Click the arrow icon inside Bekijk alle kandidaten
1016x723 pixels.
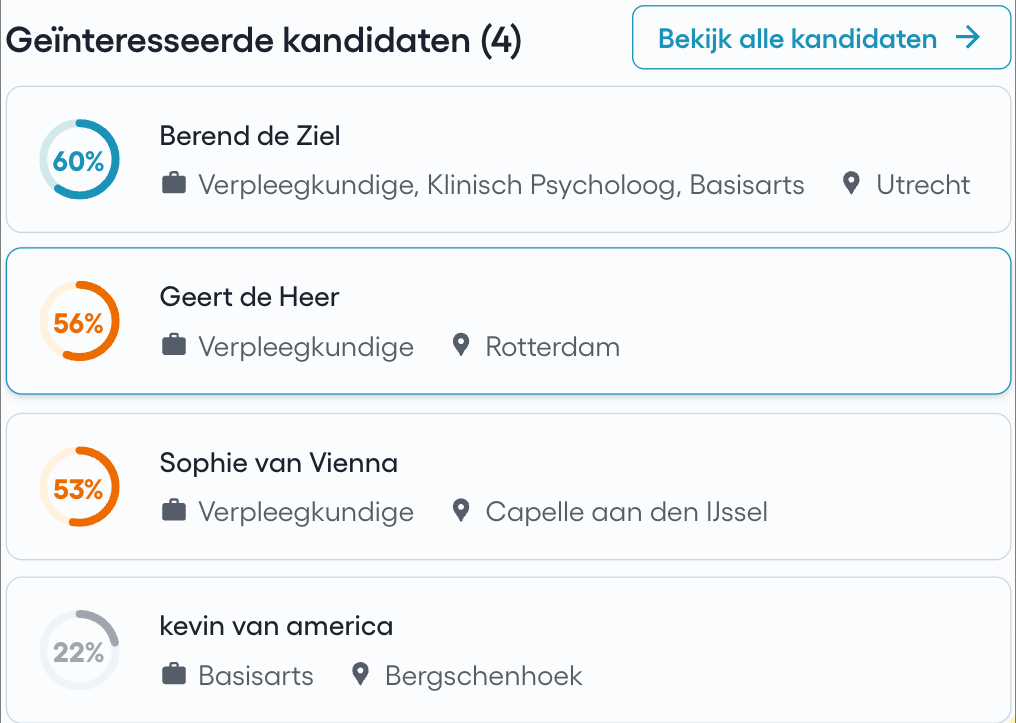pyautogui.click(x=967, y=37)
